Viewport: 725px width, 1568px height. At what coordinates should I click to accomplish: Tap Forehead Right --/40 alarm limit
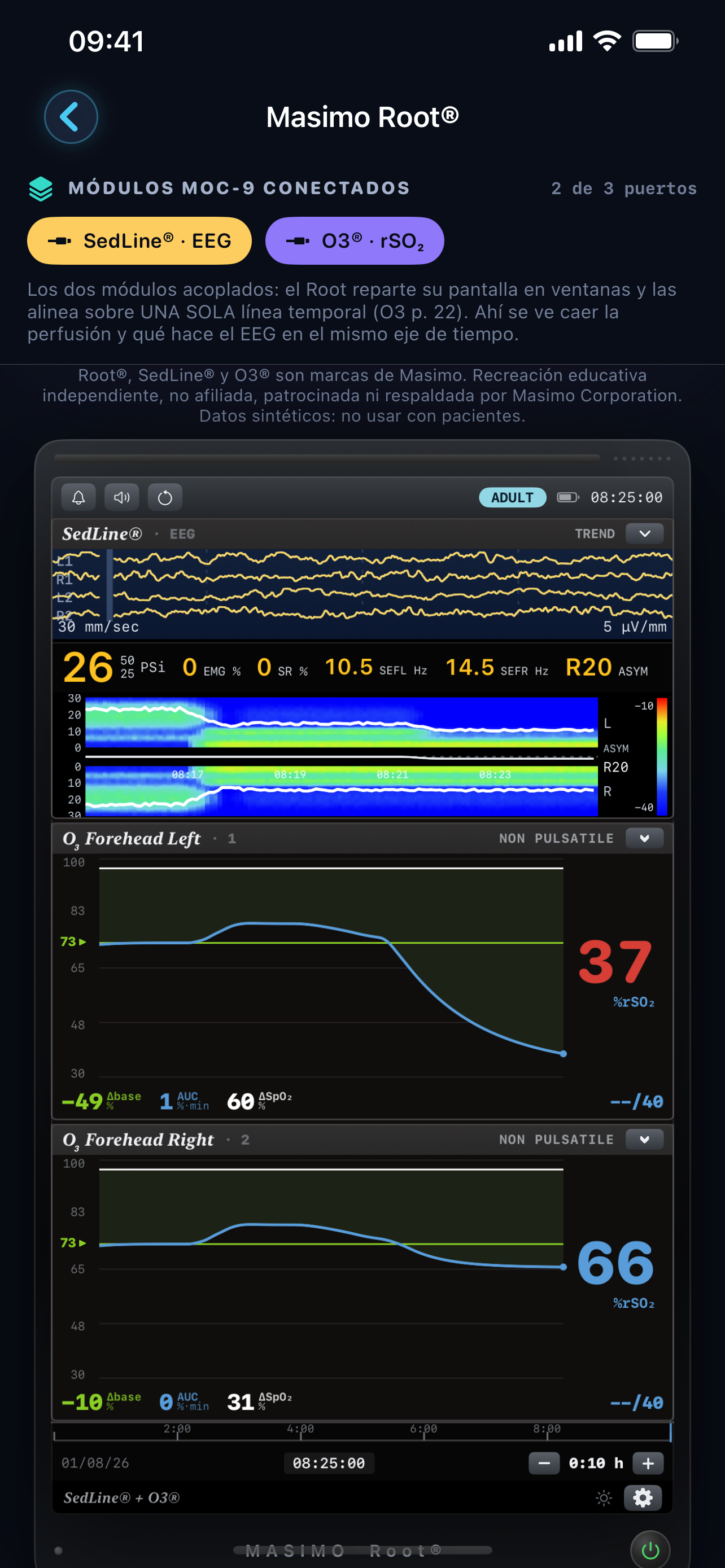[637, 1403]
